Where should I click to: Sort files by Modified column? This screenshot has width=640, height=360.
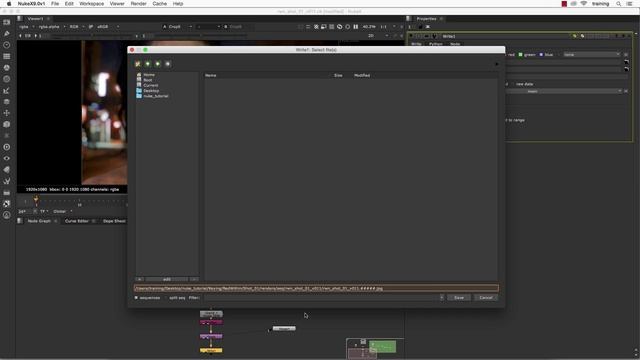coord(362,76)
